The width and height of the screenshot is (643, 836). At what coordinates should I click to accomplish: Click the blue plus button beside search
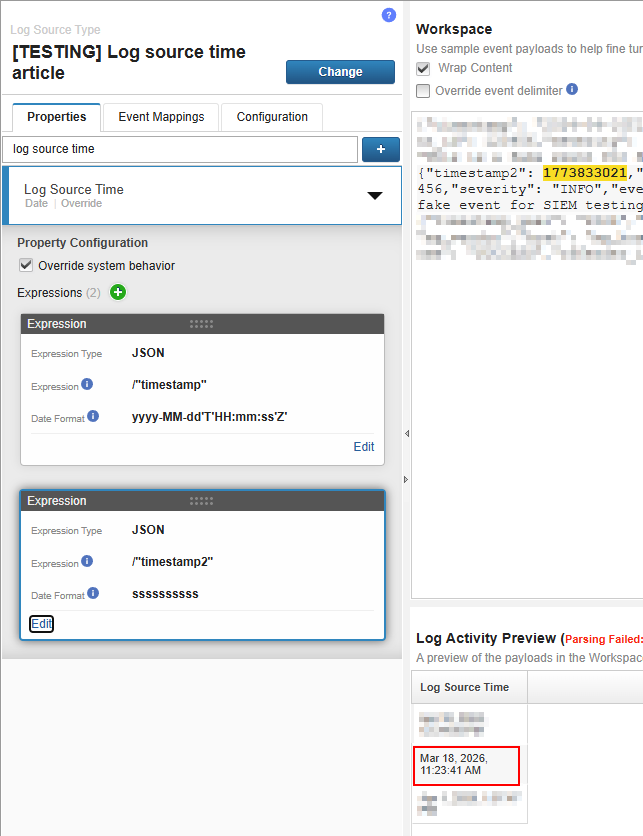pos(381,149)
